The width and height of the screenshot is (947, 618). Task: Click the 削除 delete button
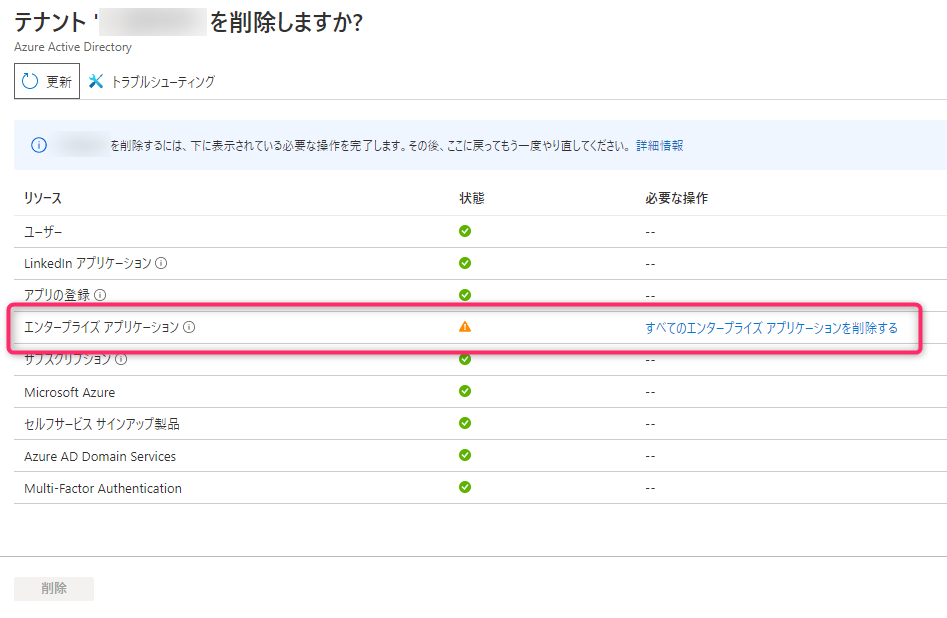(x=54, y=588)
